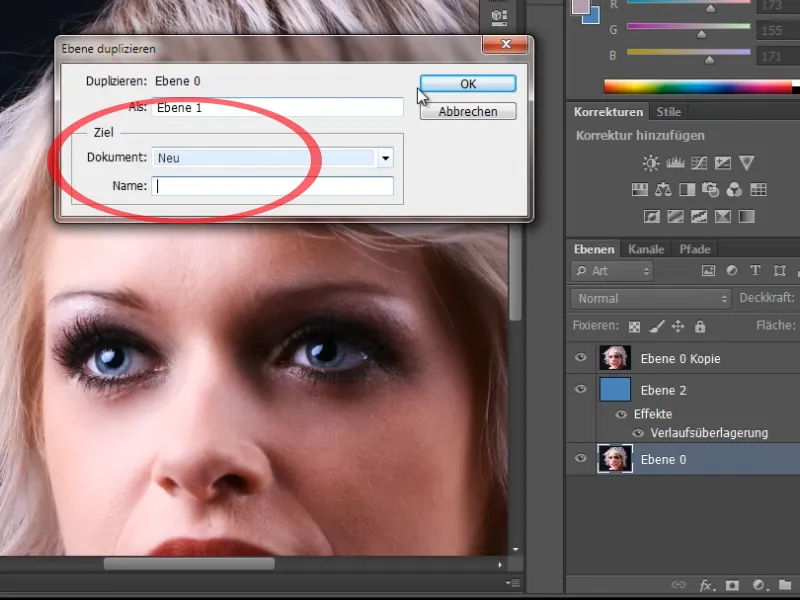Confirm duplication with OK
This screenshot has width=800, height=600.
[x=468, y=84]
